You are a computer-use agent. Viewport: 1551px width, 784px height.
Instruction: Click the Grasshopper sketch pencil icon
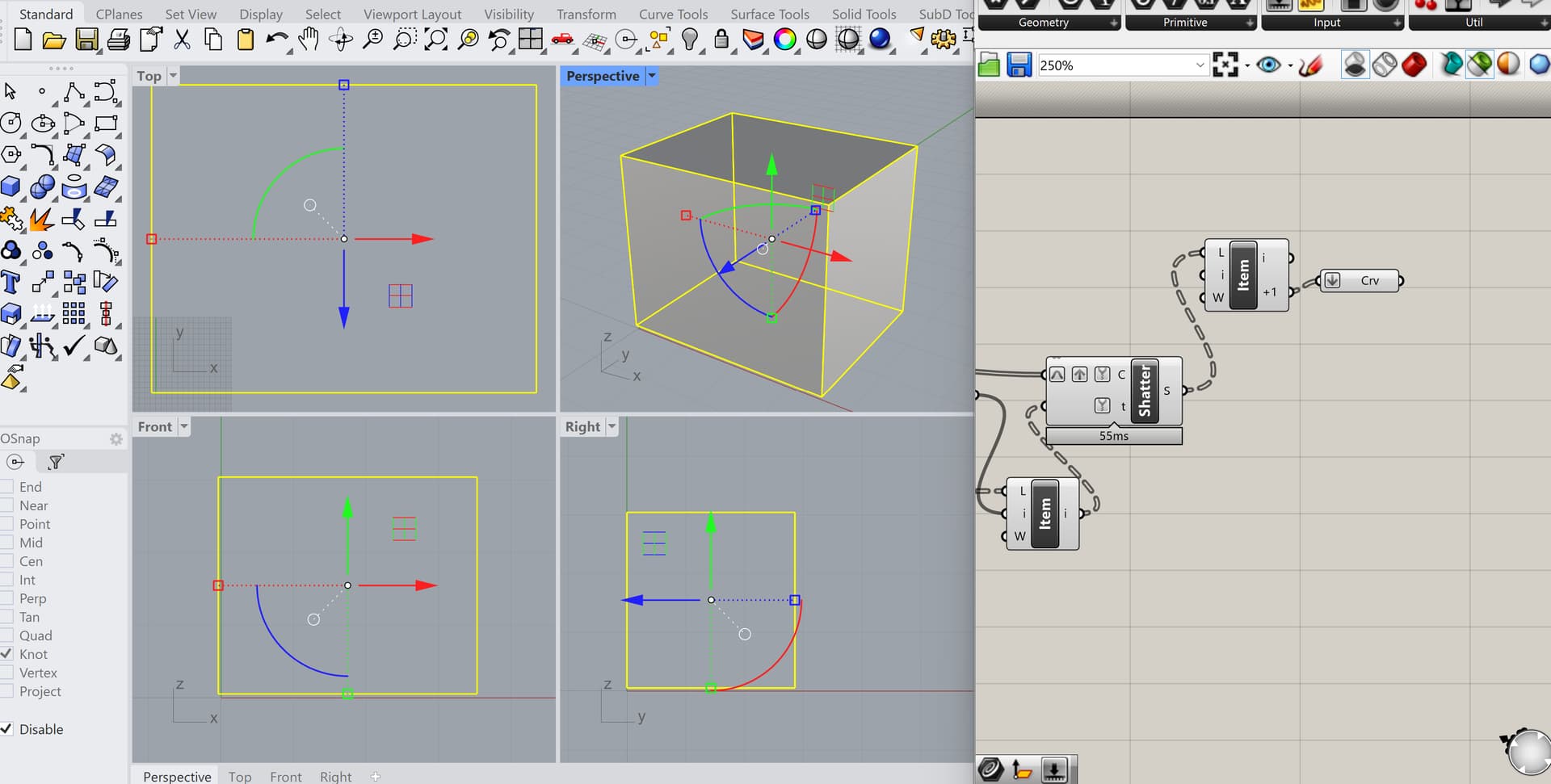[x=1310, y=65]
